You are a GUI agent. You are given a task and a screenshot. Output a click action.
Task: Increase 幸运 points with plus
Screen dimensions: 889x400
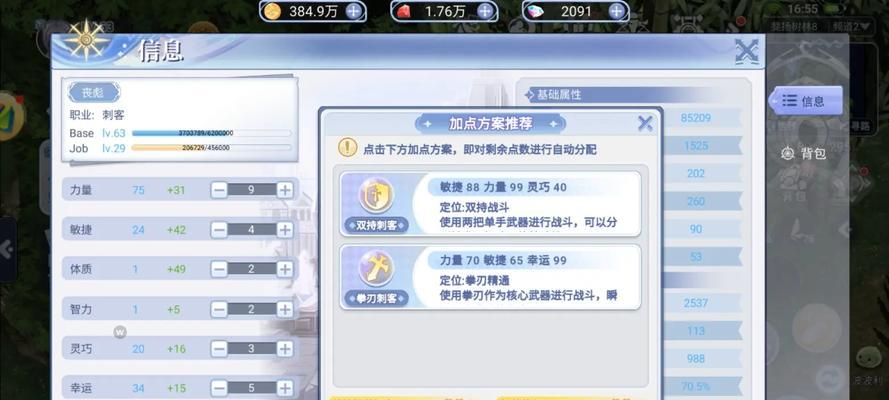coord(285,388)
